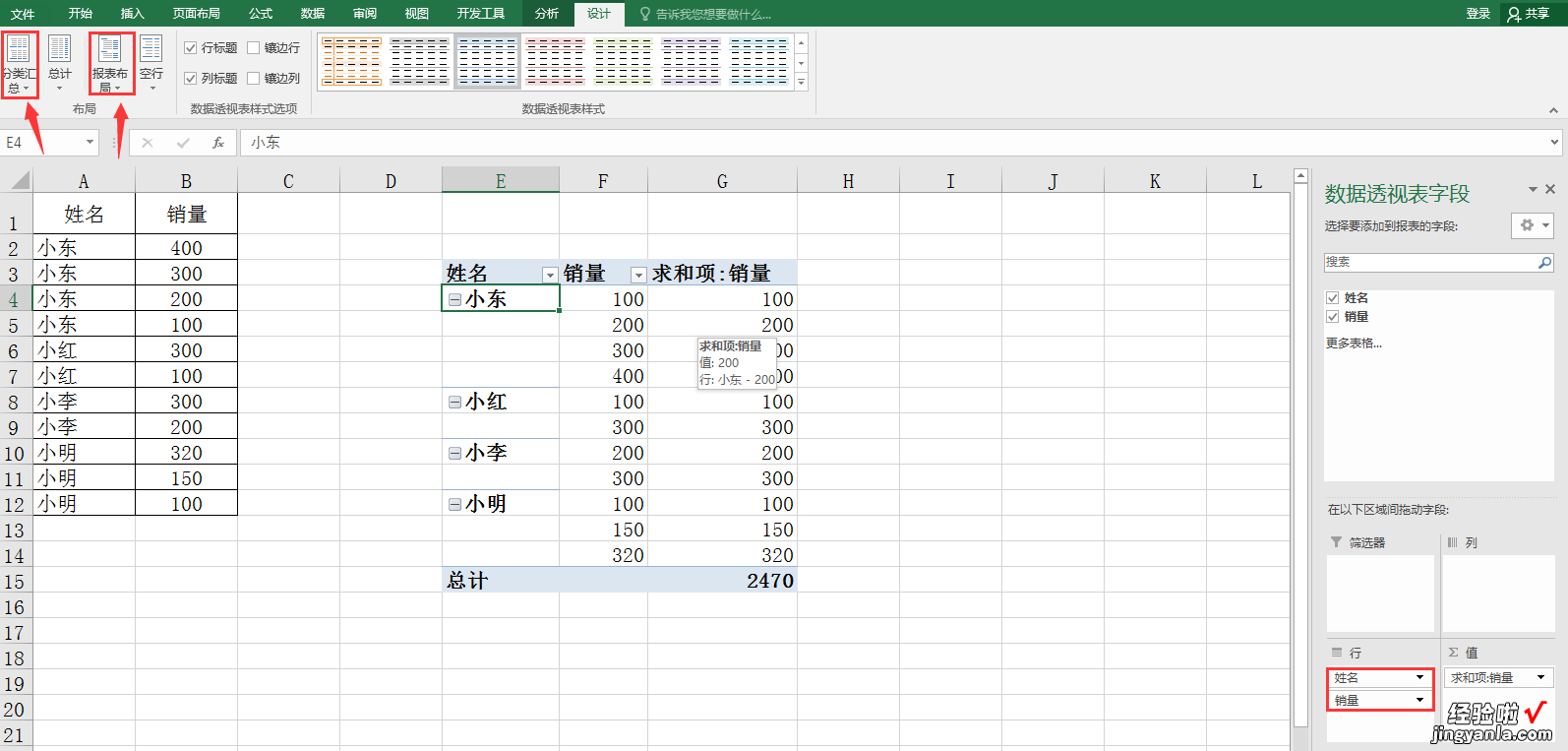The image size is (1568, 751).
Task: Switch to the 视图 ribbon tab
Action: click(x=417, y=14)
